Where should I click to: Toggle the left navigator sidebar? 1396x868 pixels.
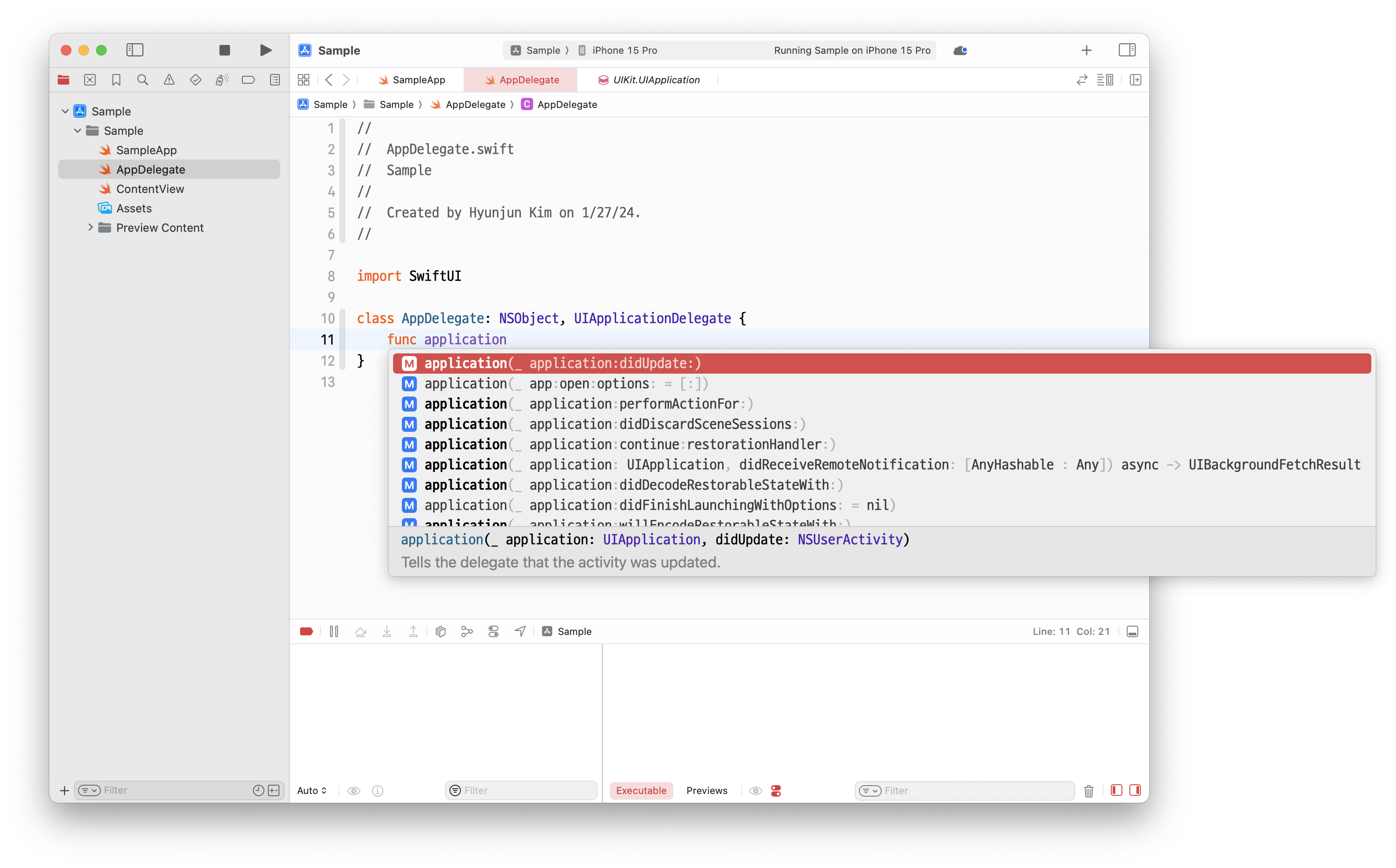point(135,51)
